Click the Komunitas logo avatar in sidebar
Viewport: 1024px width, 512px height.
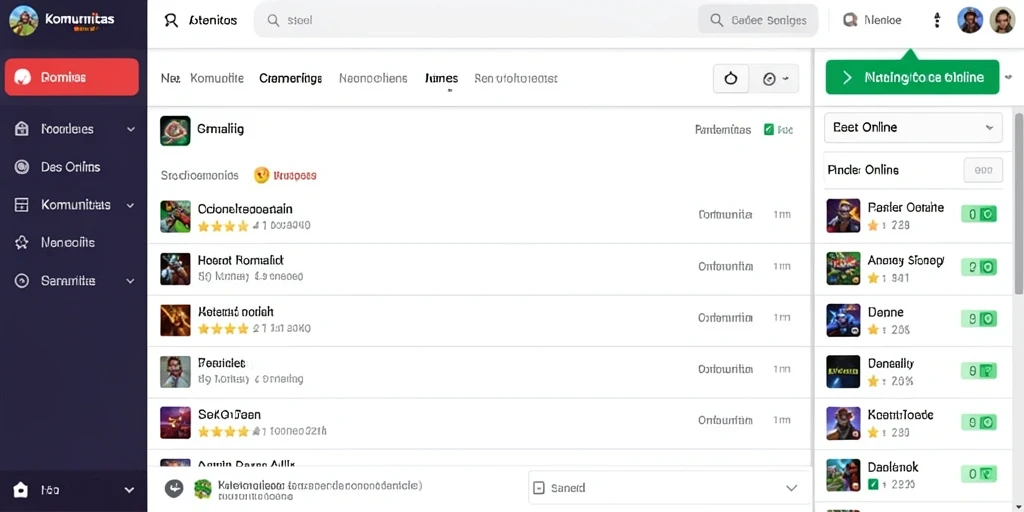[x=24, y=20]
